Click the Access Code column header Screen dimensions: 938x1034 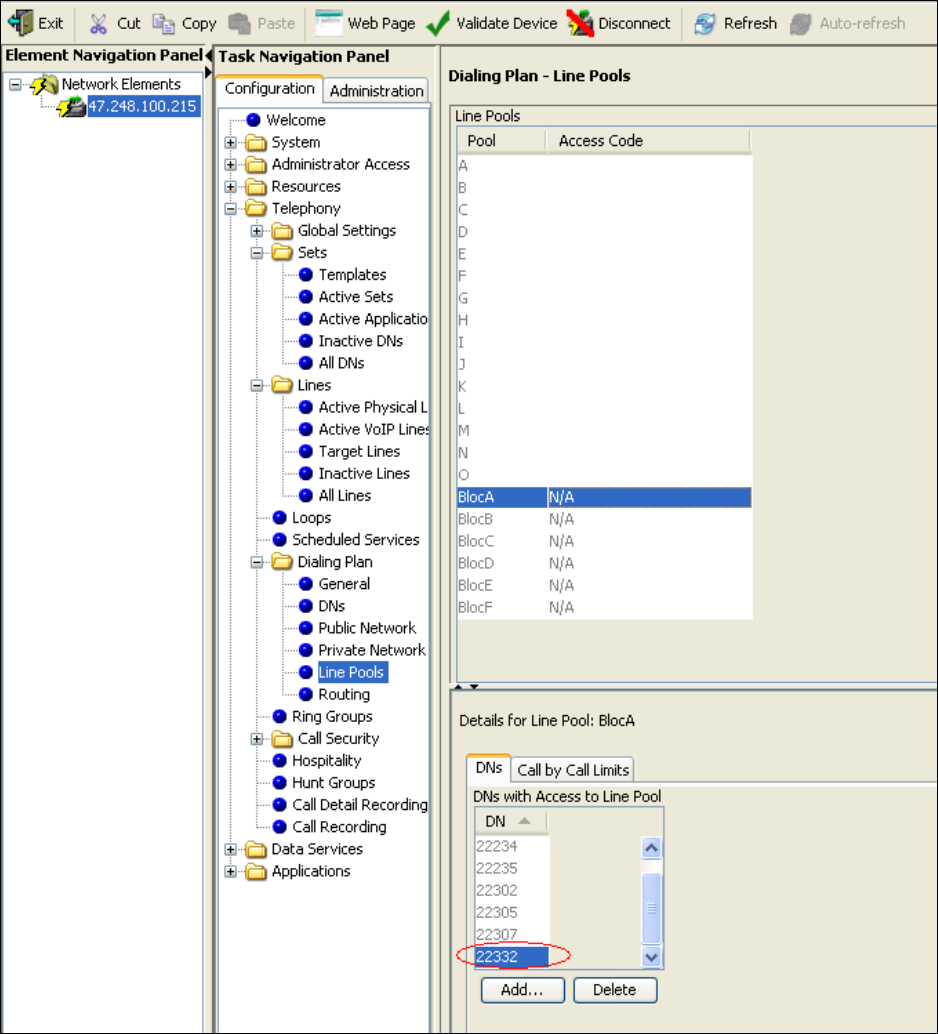pos(649,140)
